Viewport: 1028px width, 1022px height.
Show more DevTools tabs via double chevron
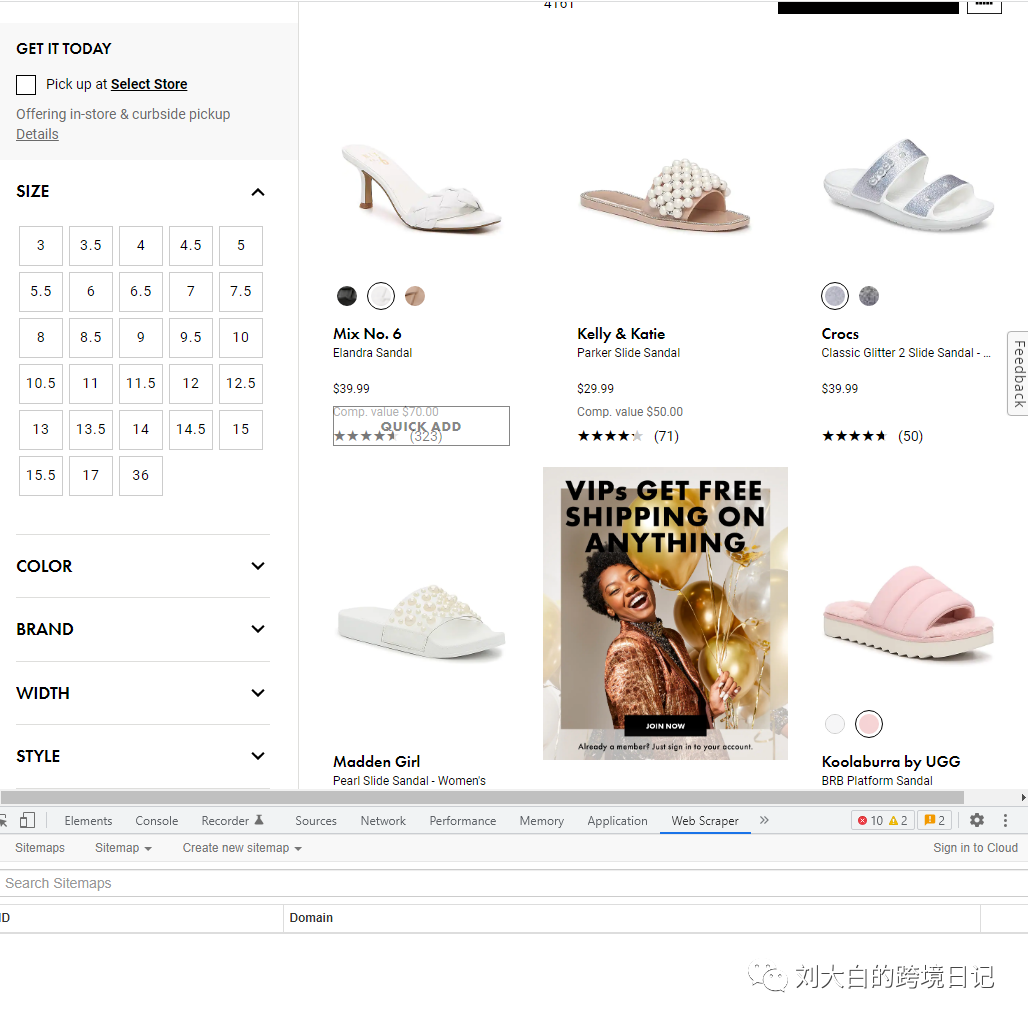point(764,820)
